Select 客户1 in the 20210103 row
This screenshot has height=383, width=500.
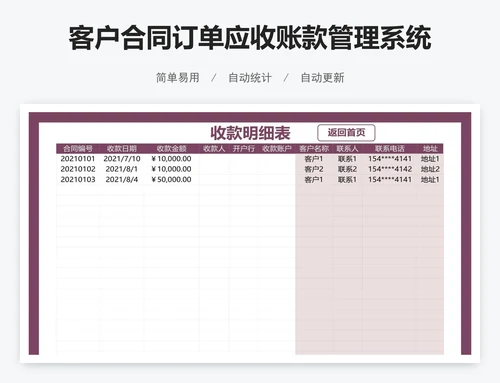tap(314, 179)
